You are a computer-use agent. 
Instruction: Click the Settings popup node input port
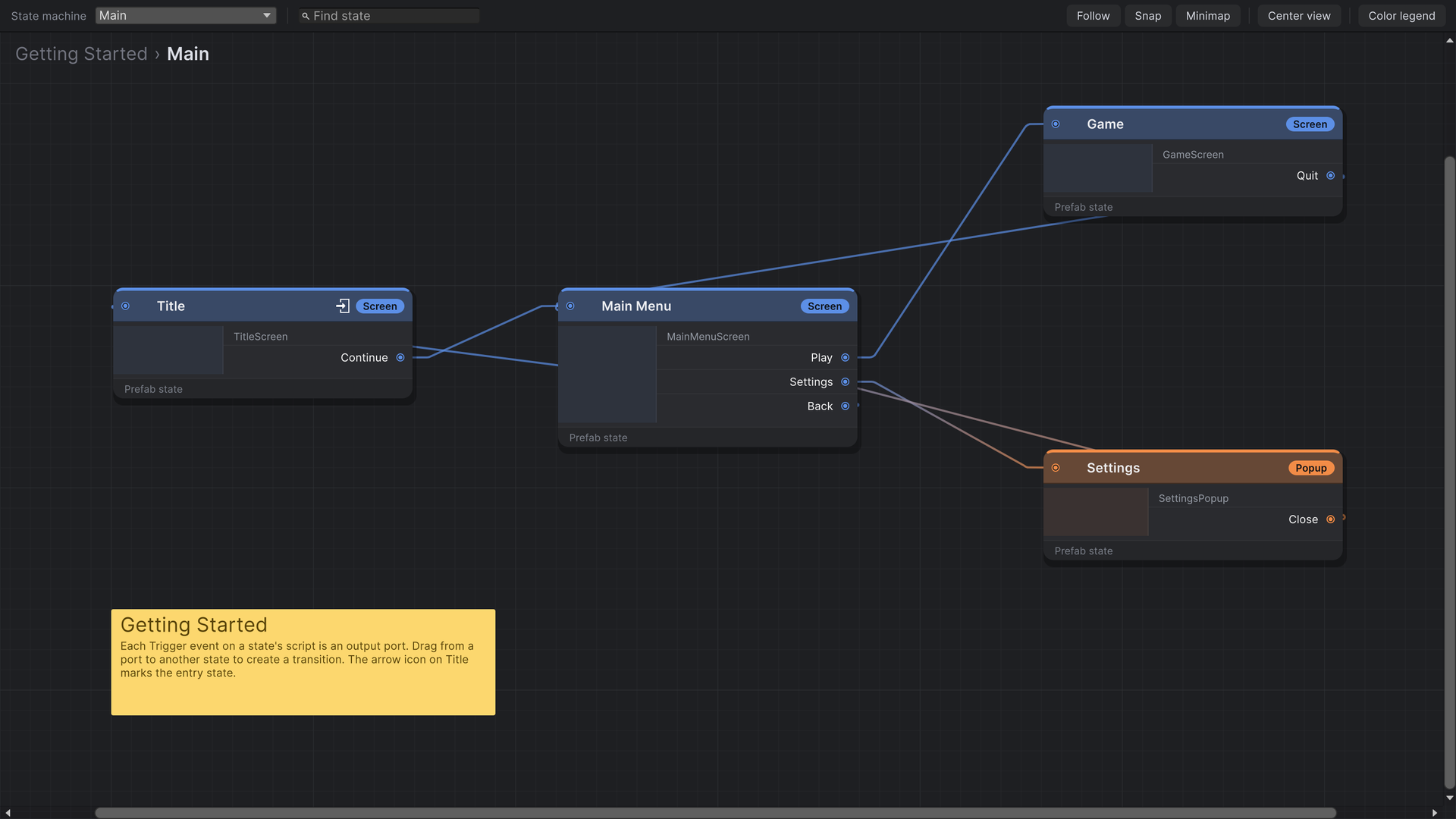1056,468
